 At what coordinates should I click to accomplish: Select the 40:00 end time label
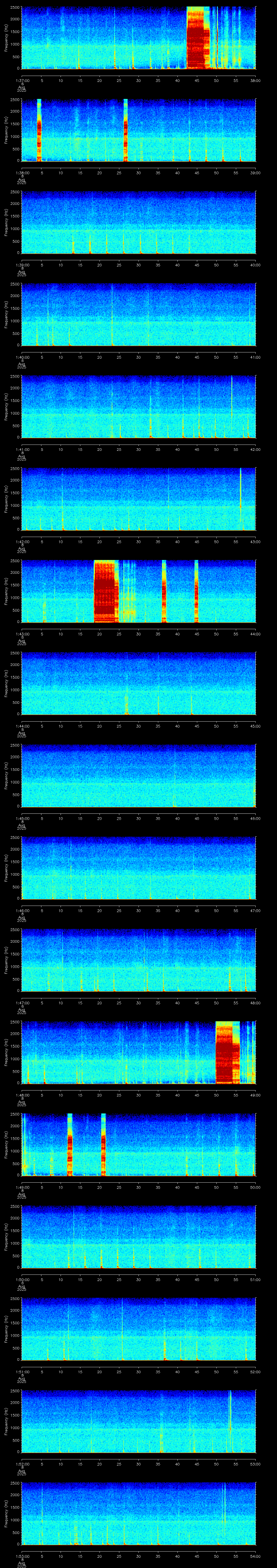pos(255,265)
